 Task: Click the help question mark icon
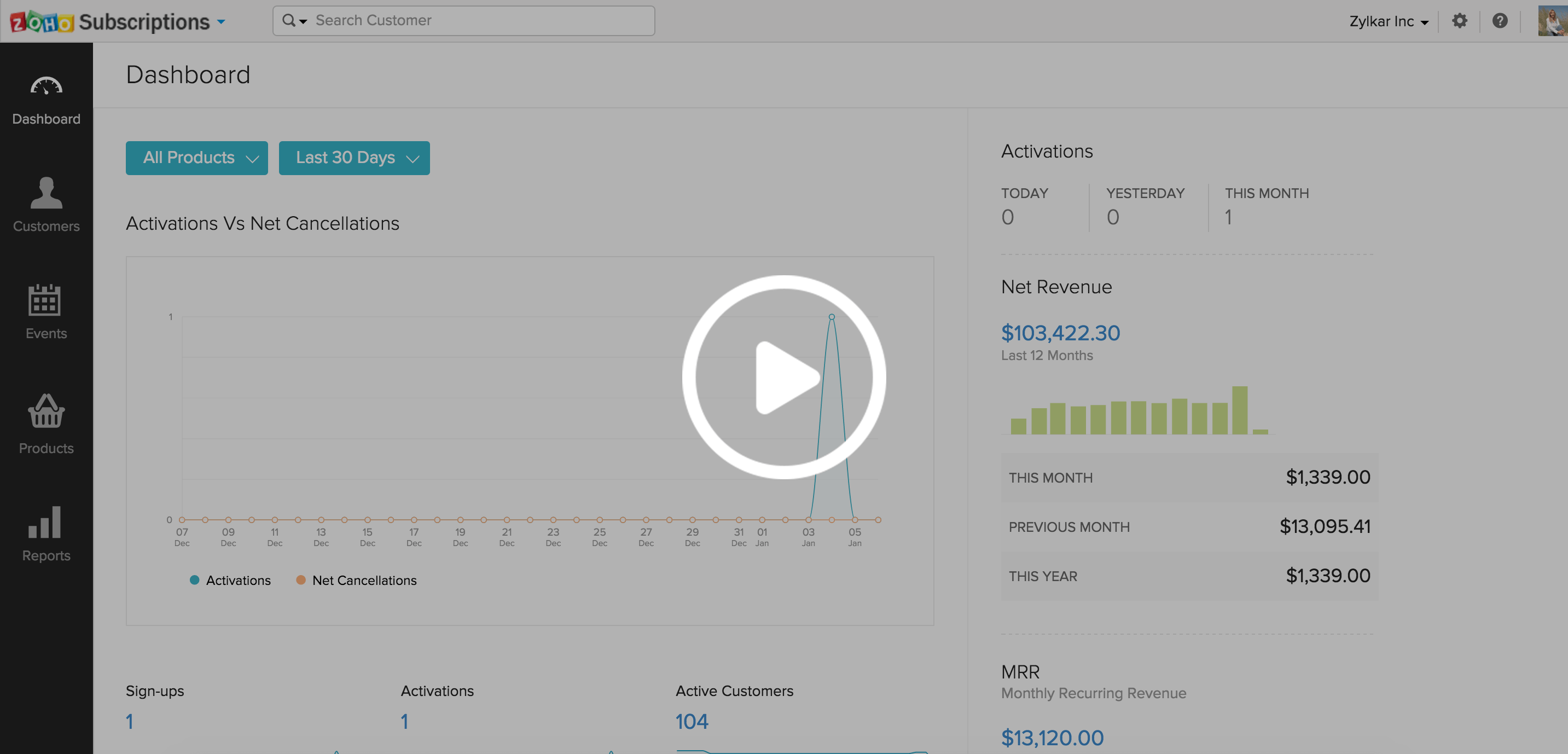click(x=1500, y=21)
